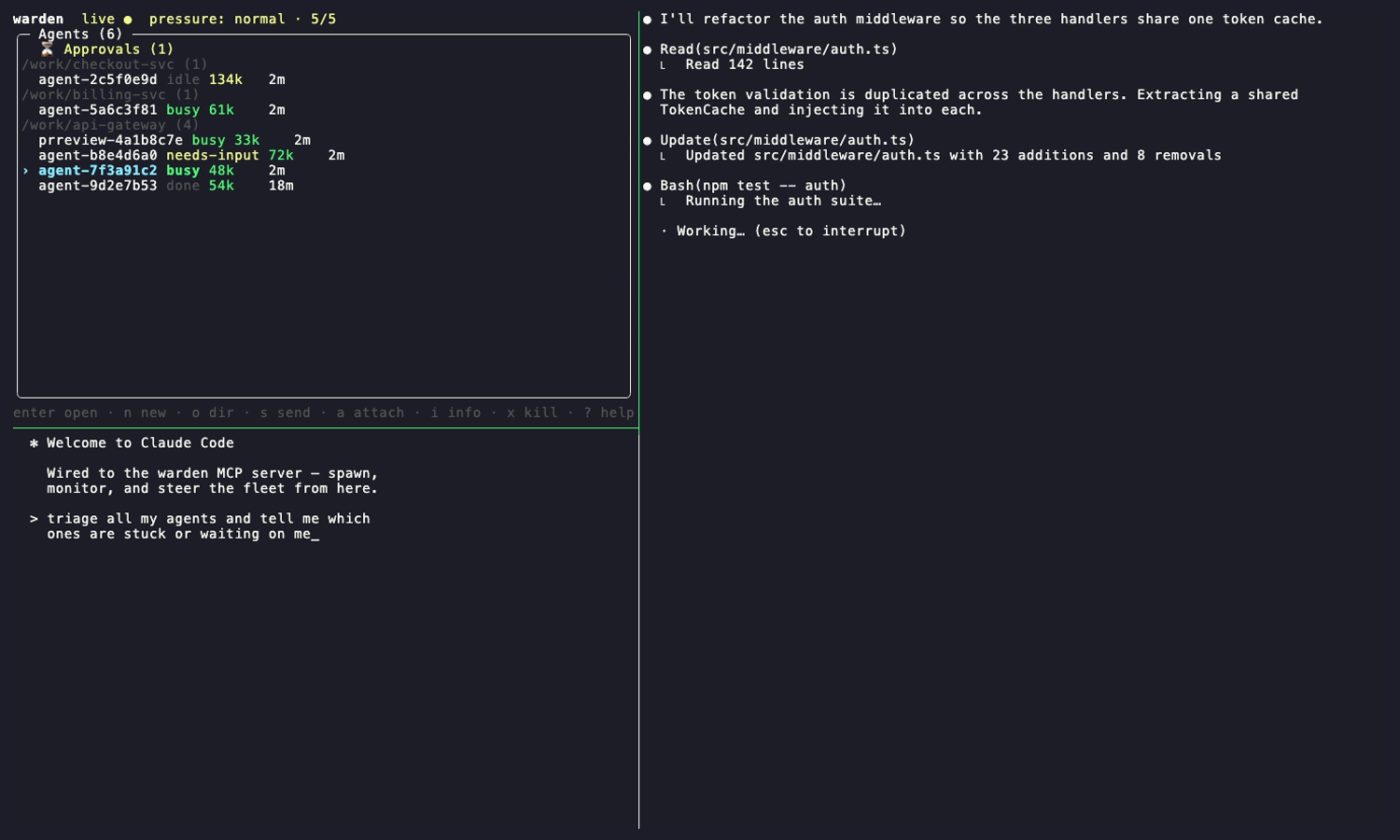Click the Welcome to Claude Code asterisk

click(35, 443)
